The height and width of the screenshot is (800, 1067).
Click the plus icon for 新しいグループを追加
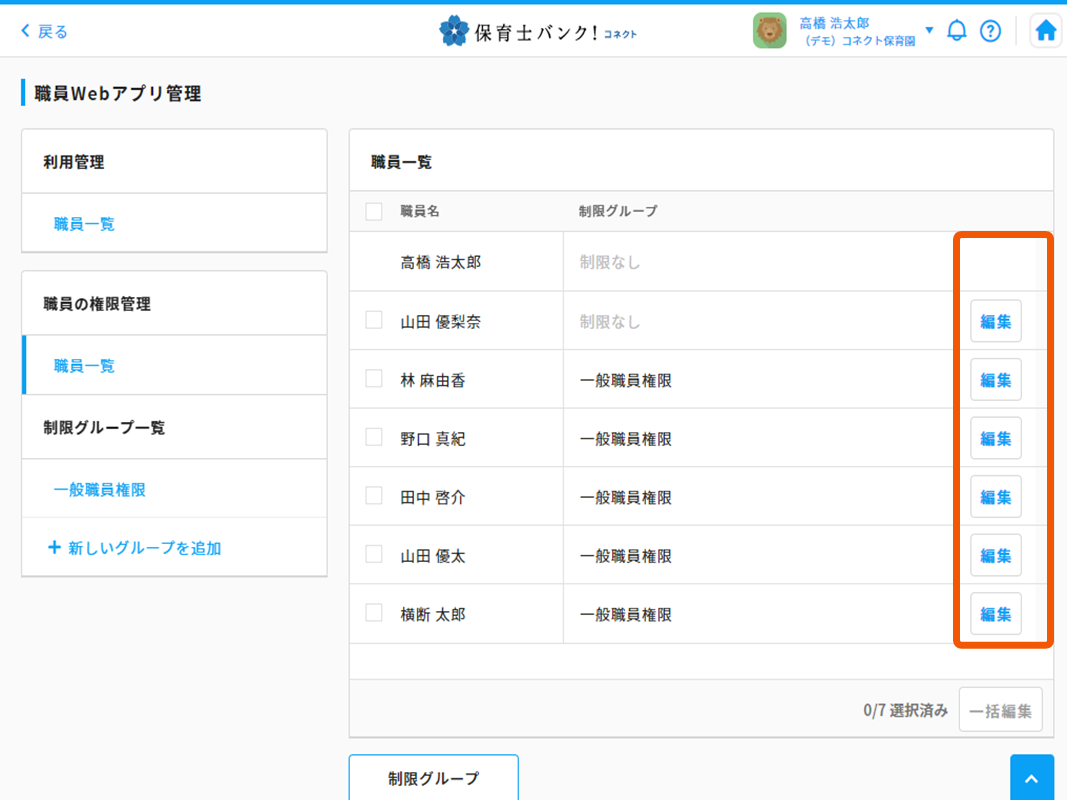(x=54, y=548)
